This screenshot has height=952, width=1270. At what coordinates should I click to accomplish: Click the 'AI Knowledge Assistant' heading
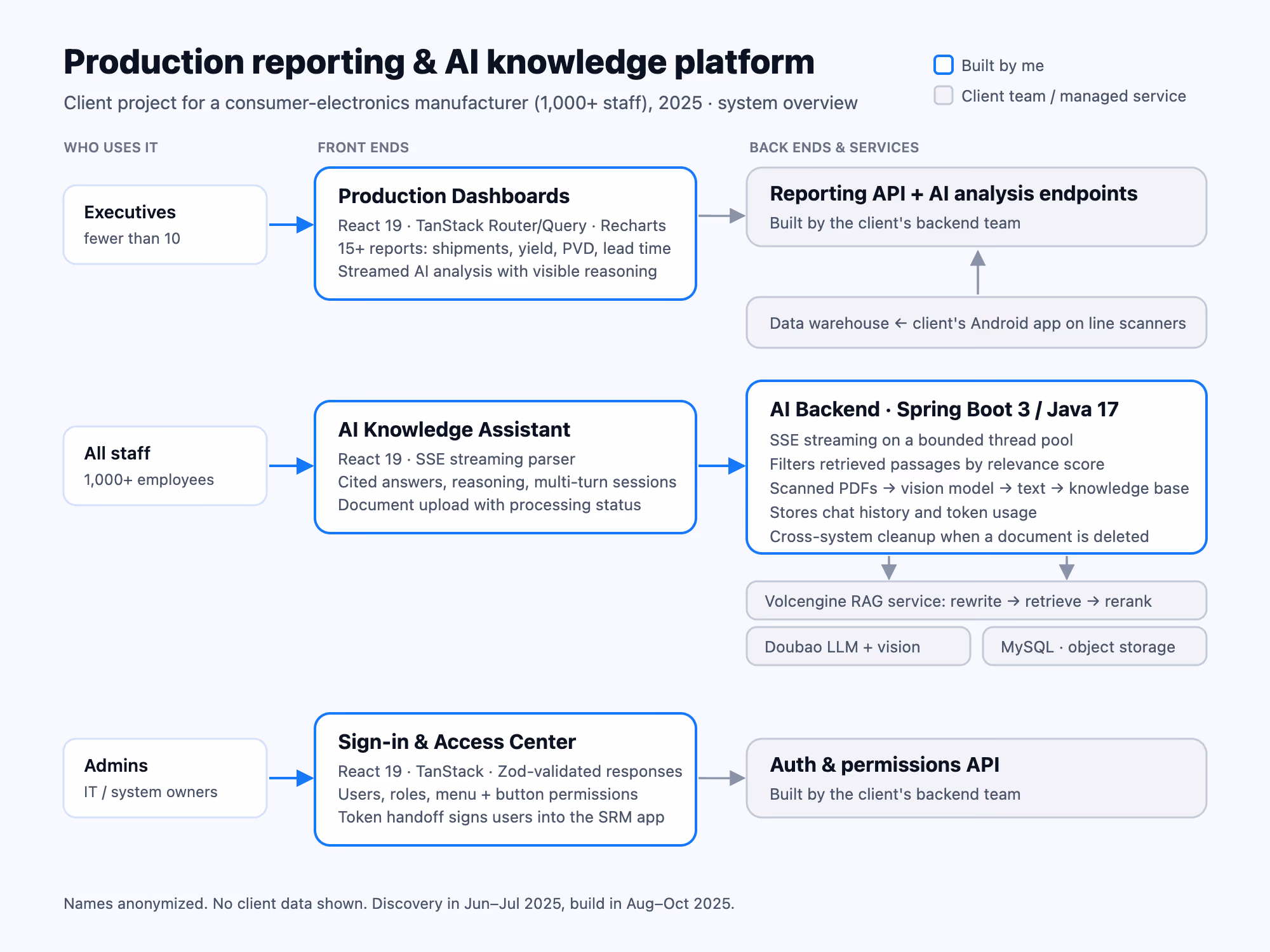click(x=454, y=430)
